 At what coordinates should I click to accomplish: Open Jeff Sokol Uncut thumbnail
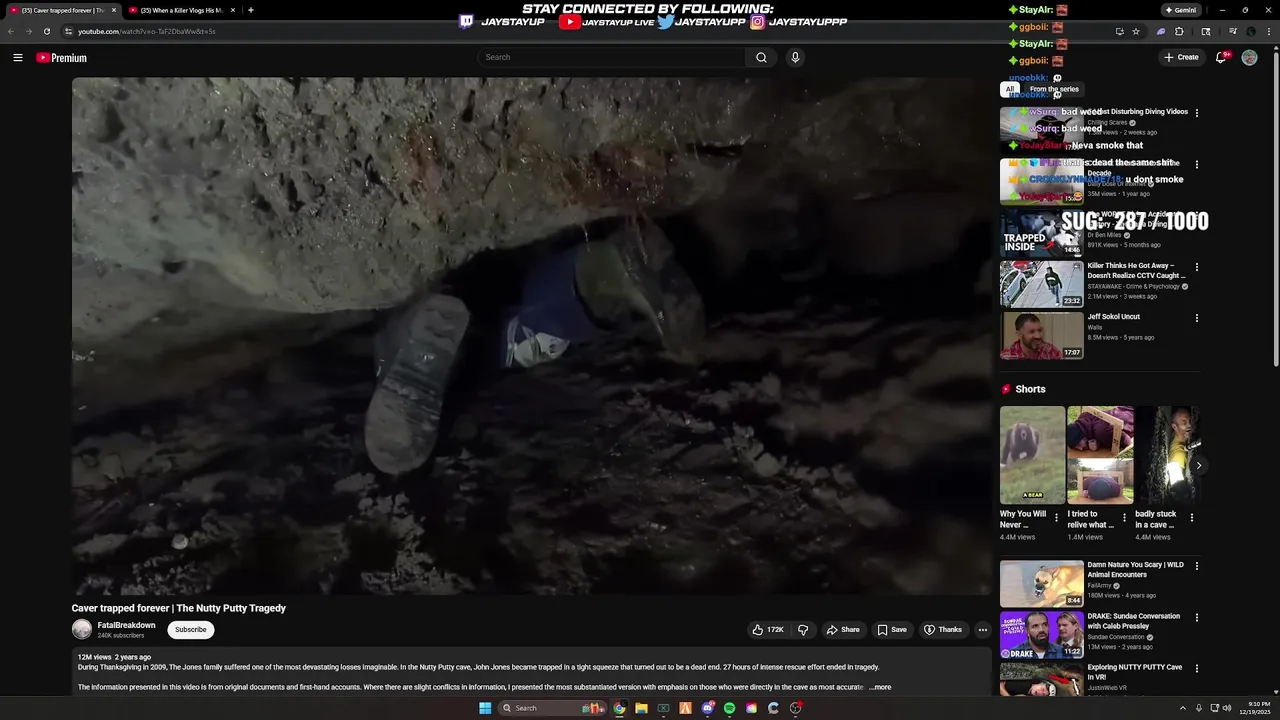pos(1042,336)
